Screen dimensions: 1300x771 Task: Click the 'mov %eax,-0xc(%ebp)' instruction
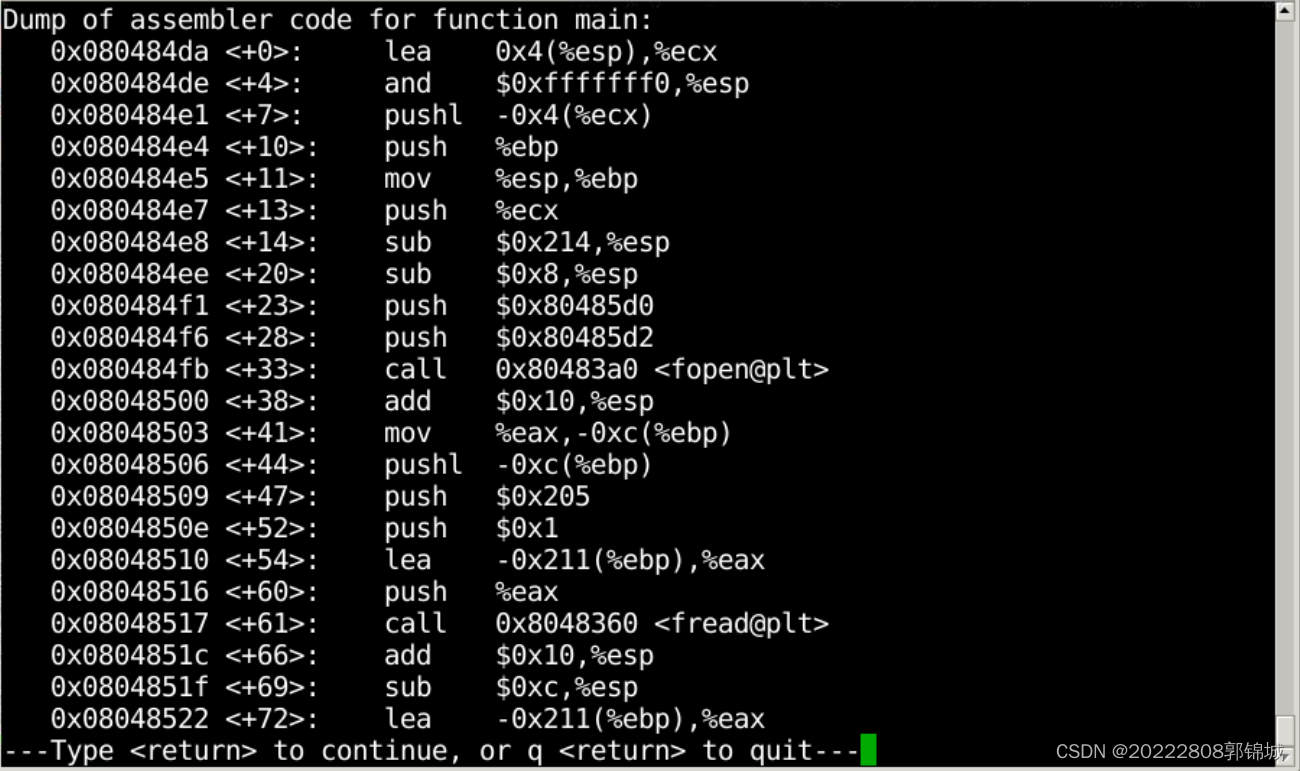(557, 433)
